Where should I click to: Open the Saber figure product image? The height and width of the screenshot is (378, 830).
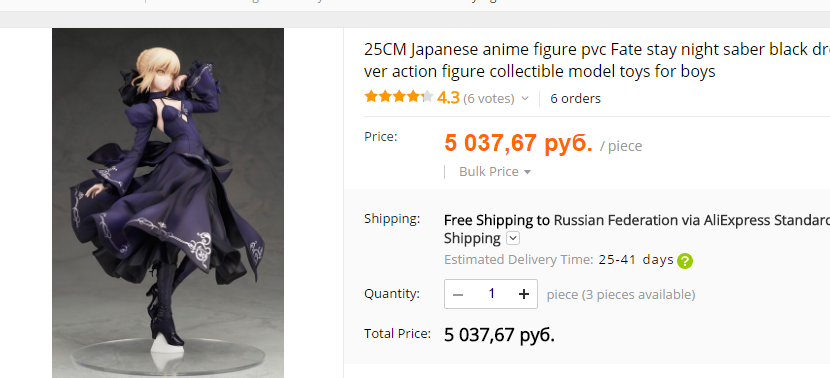(x=168, y=203)
